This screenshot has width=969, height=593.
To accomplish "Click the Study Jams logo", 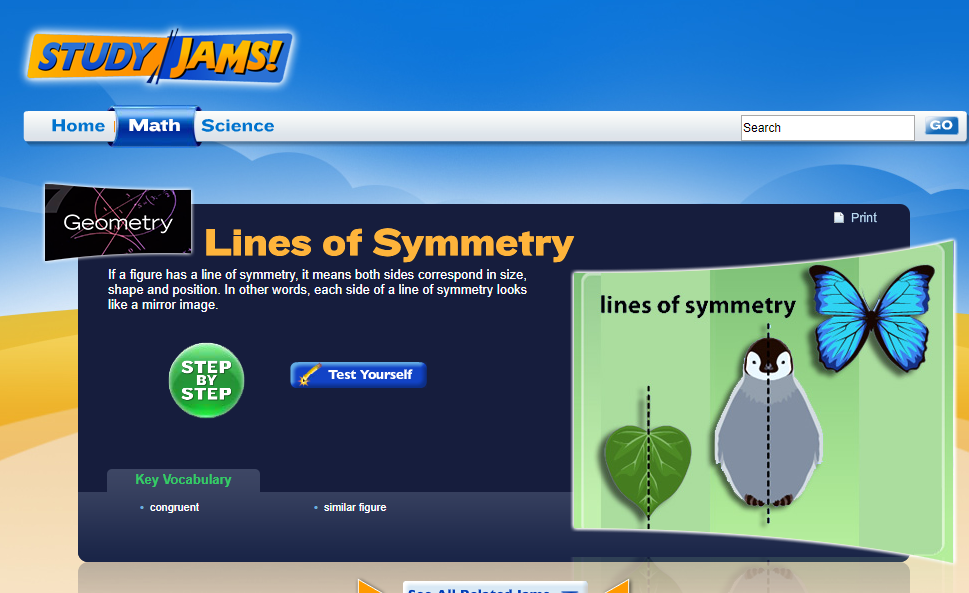I will [x=157, y=57].
